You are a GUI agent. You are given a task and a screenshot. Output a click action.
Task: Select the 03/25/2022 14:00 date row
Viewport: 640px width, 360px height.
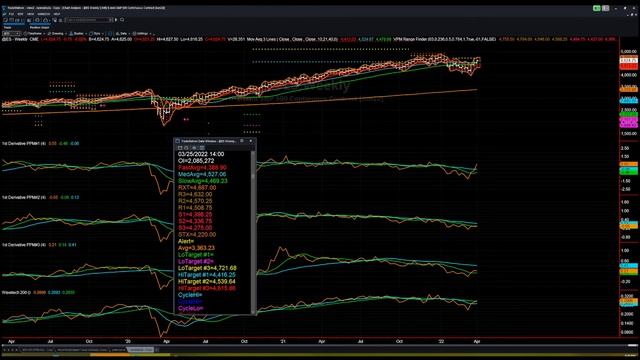point(201,154)
